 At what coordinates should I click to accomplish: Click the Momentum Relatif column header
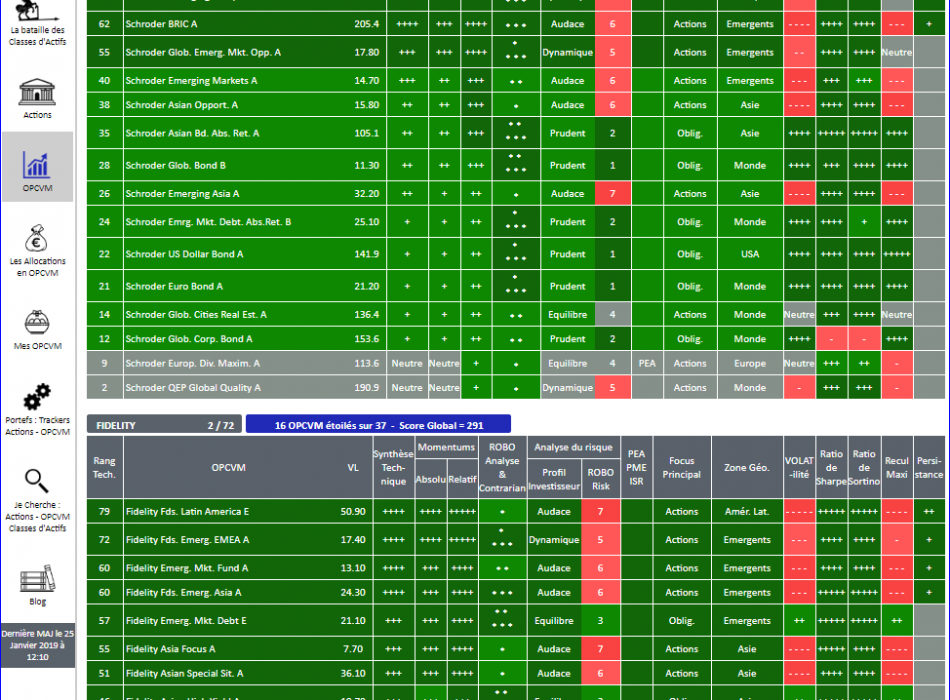coord(462,479)
